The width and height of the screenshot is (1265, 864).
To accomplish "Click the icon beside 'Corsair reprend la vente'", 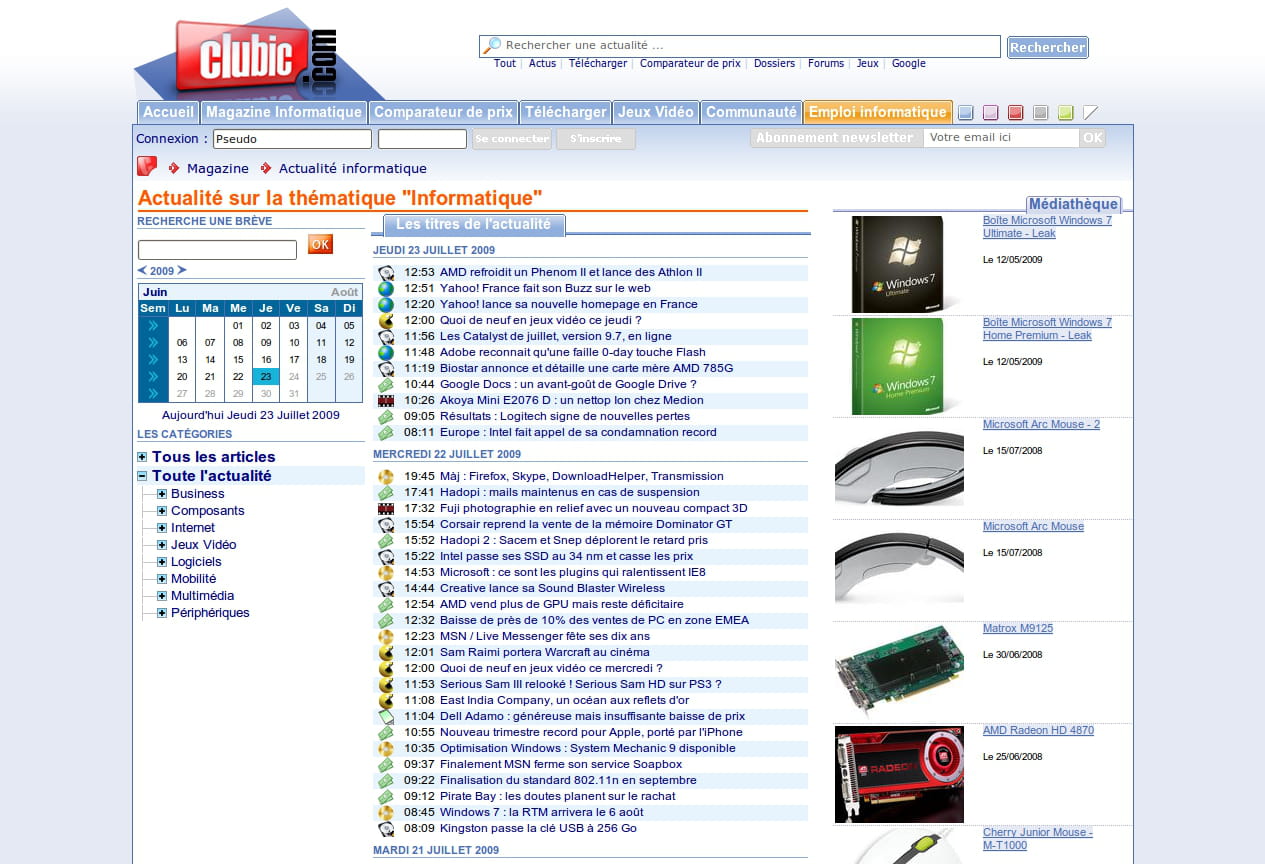I will click(x=386, y=524).
